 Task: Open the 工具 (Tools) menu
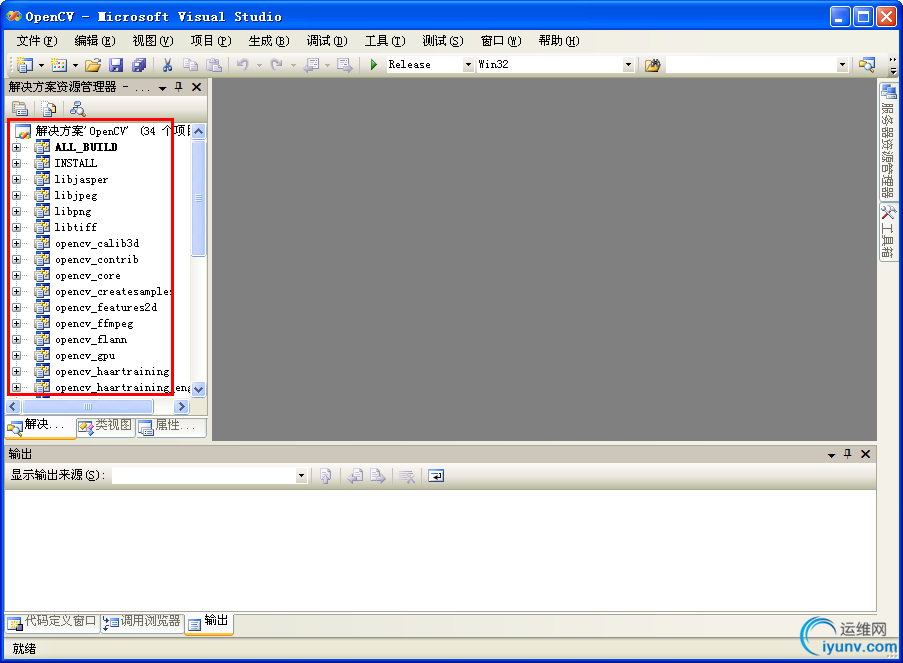tap(385, 41)
